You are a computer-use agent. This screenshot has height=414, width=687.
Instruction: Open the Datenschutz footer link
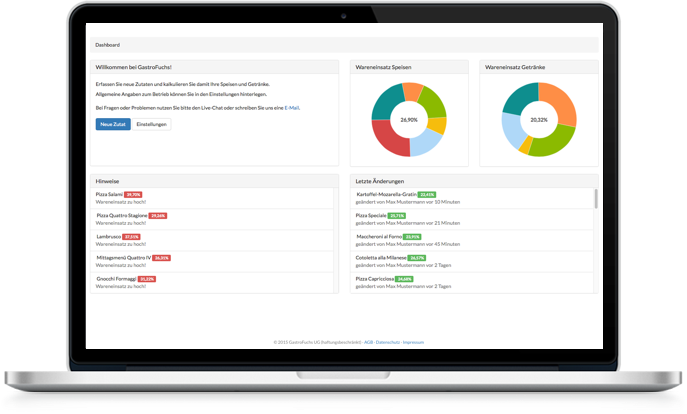pyautogui.click(x=388, y=342)
